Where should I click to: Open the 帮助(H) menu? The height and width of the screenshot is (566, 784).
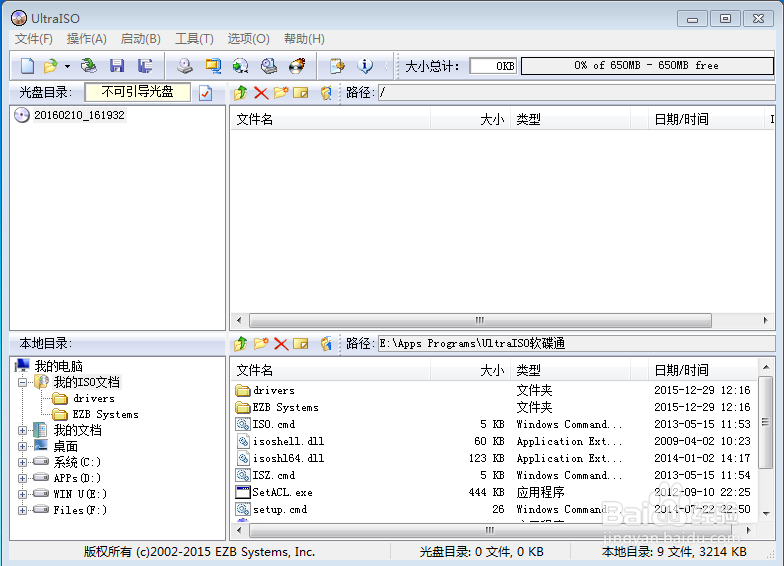[x=304, y=39]
